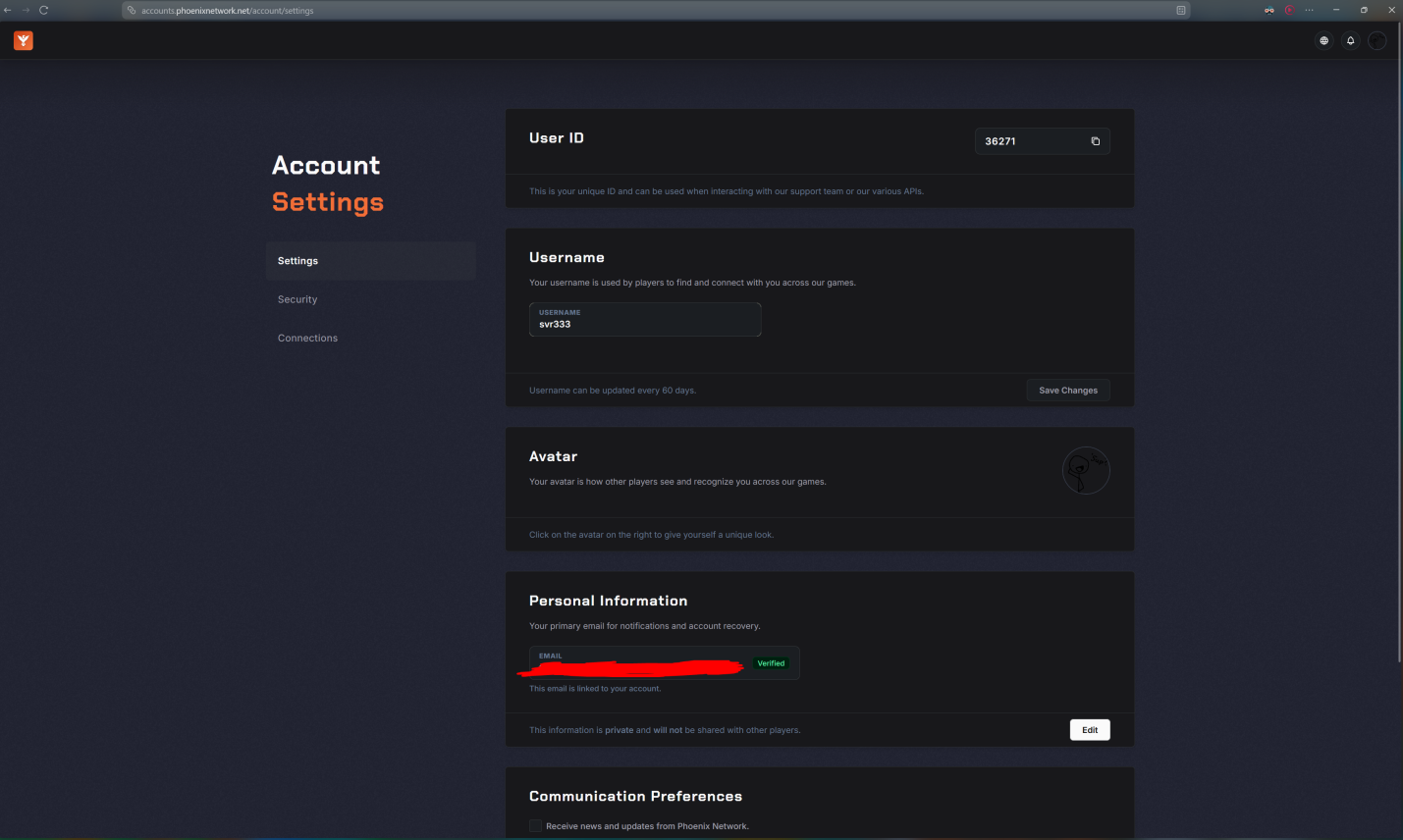Select the Settings sidebar tab

coord(370,261)
